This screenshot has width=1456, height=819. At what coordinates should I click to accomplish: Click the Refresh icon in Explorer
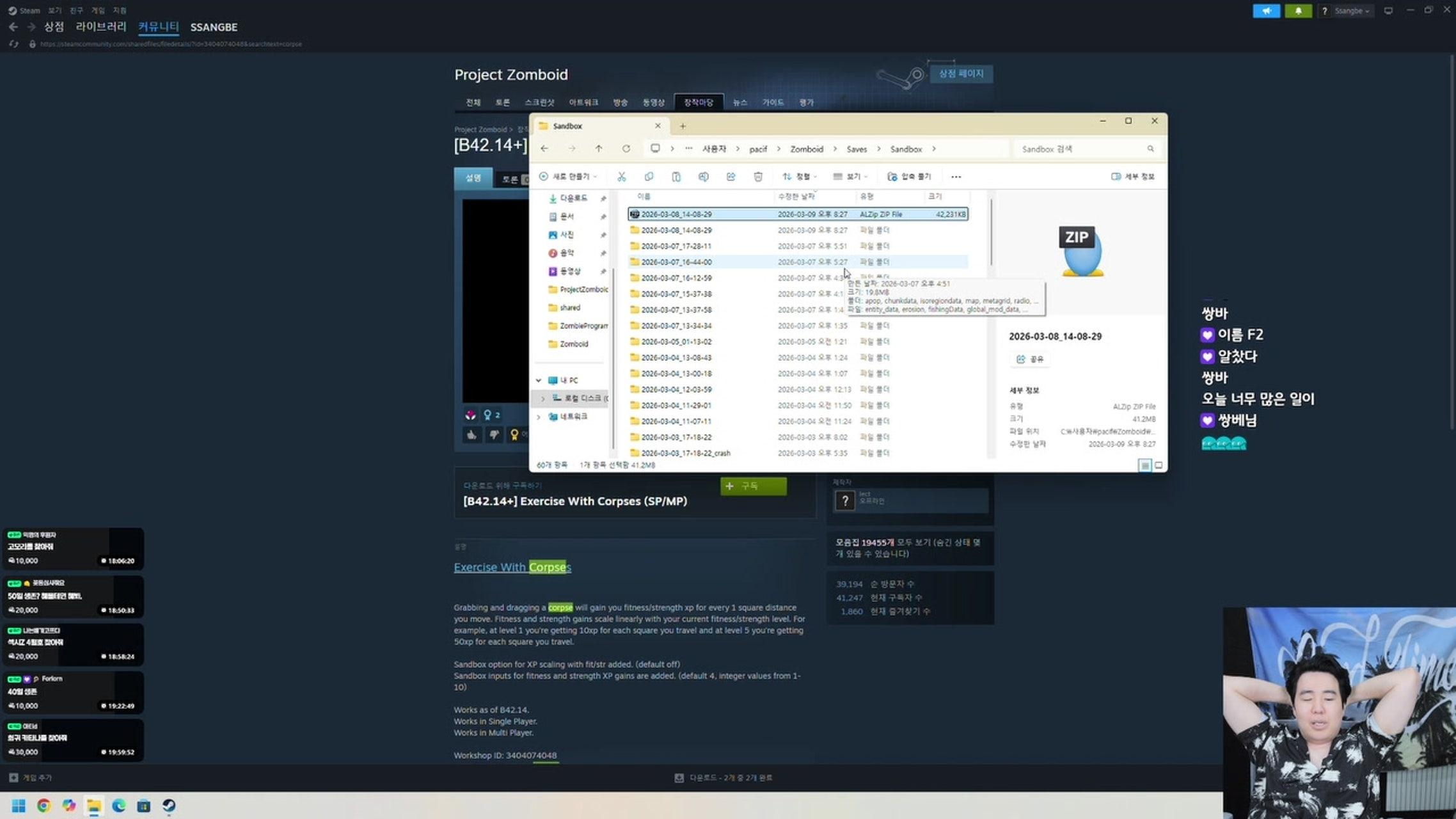click(626, 148)
